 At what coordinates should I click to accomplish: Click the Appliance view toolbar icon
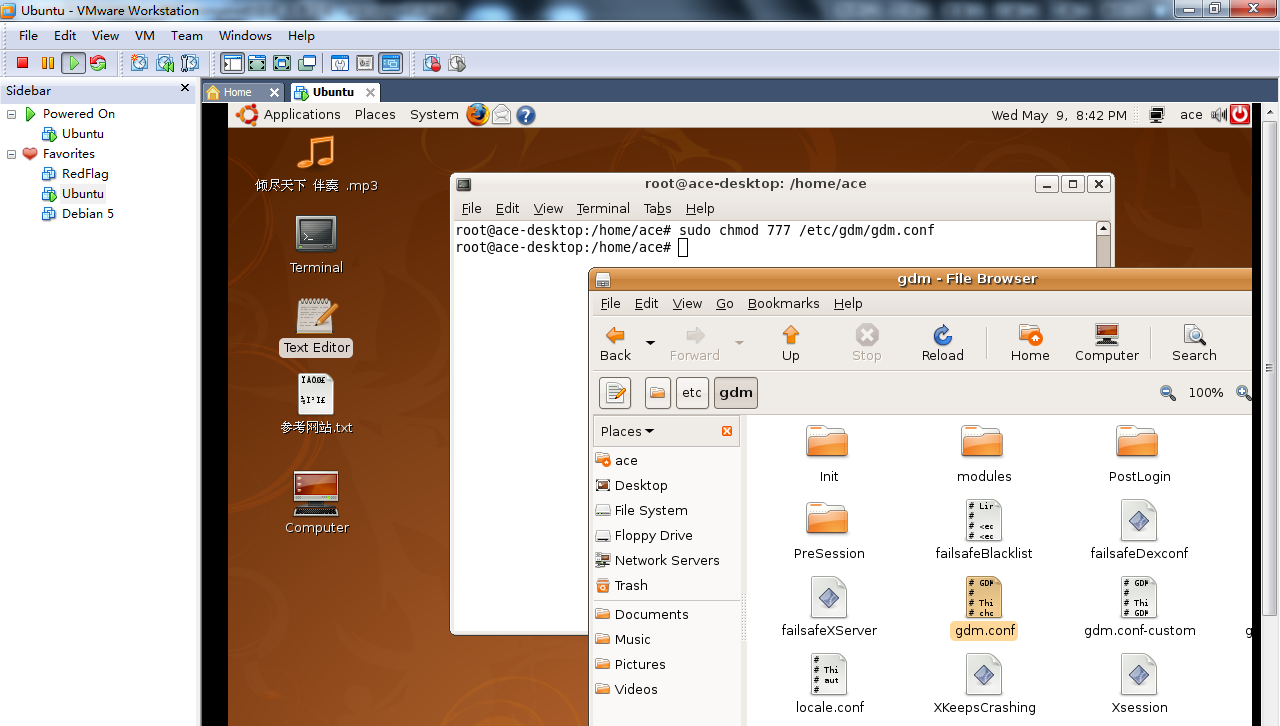coord(365,63)
